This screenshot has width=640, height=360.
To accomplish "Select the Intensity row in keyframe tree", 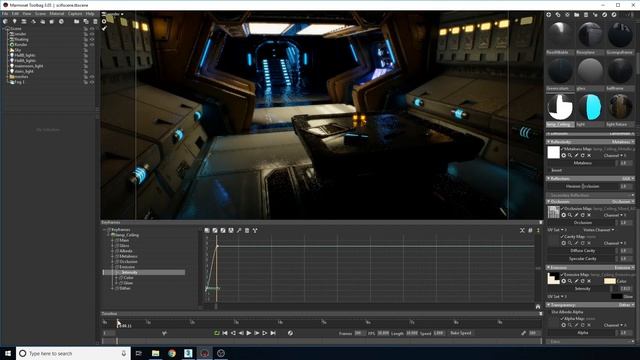I will (144, 272).
